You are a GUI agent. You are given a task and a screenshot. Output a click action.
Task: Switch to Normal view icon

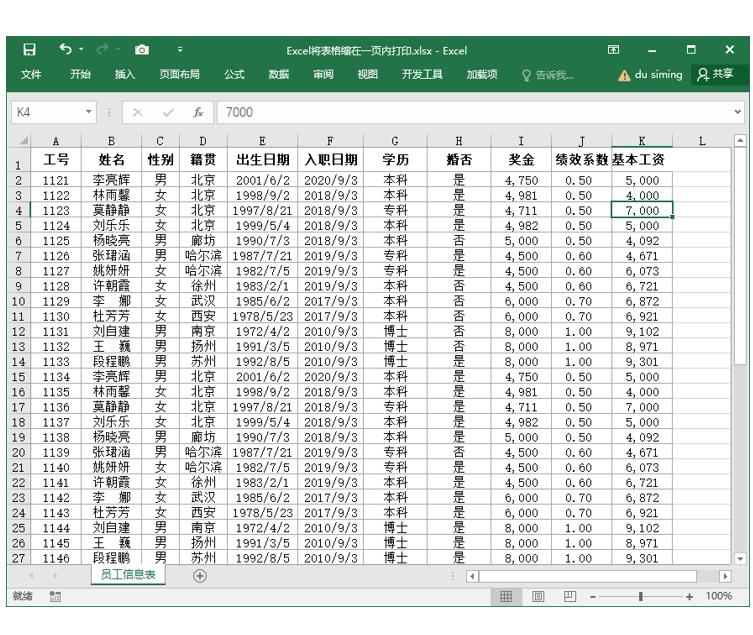tap(506, 597)
